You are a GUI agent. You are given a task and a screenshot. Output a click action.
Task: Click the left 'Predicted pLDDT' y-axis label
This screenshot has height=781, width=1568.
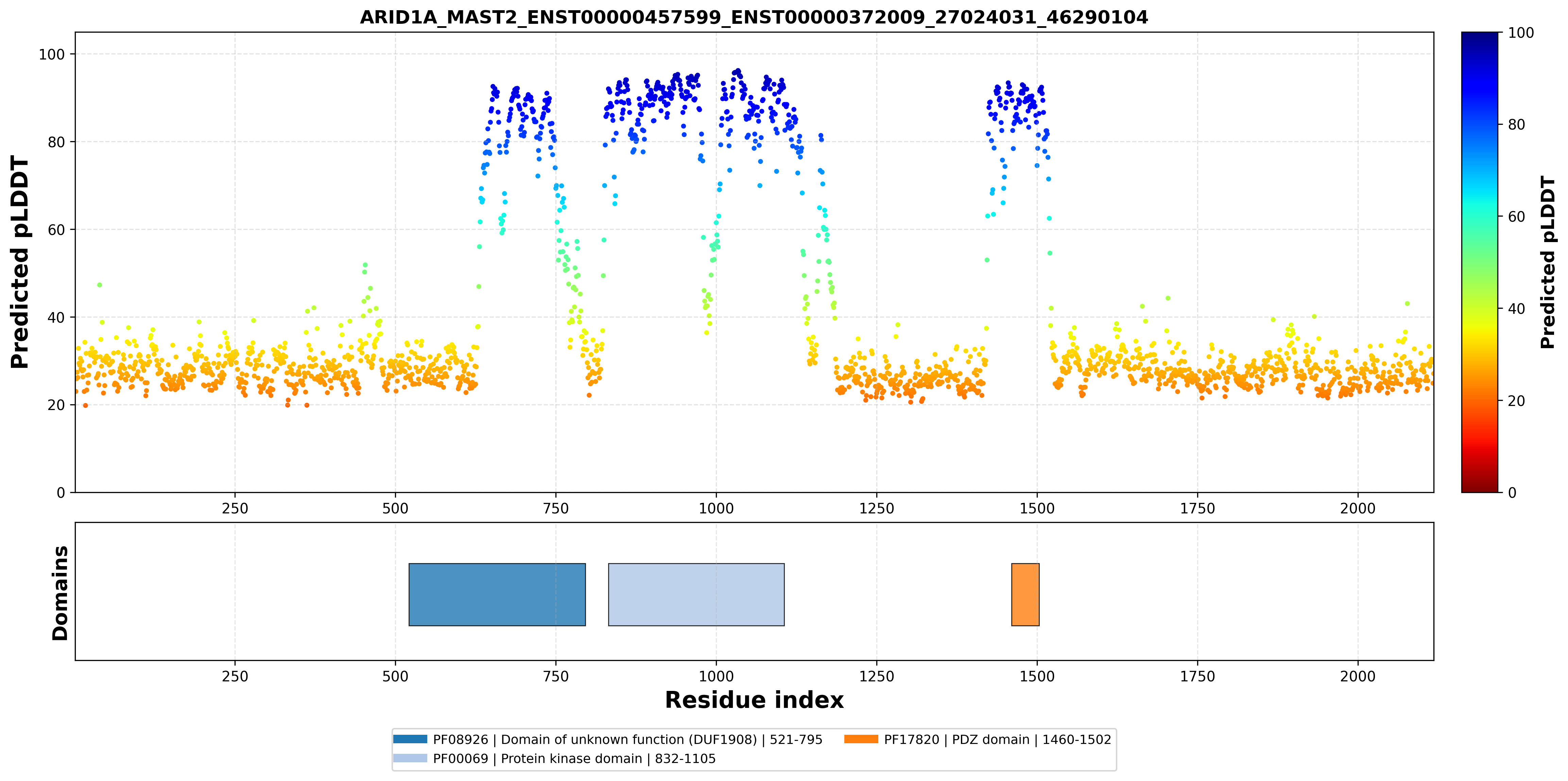pos(19,262)
